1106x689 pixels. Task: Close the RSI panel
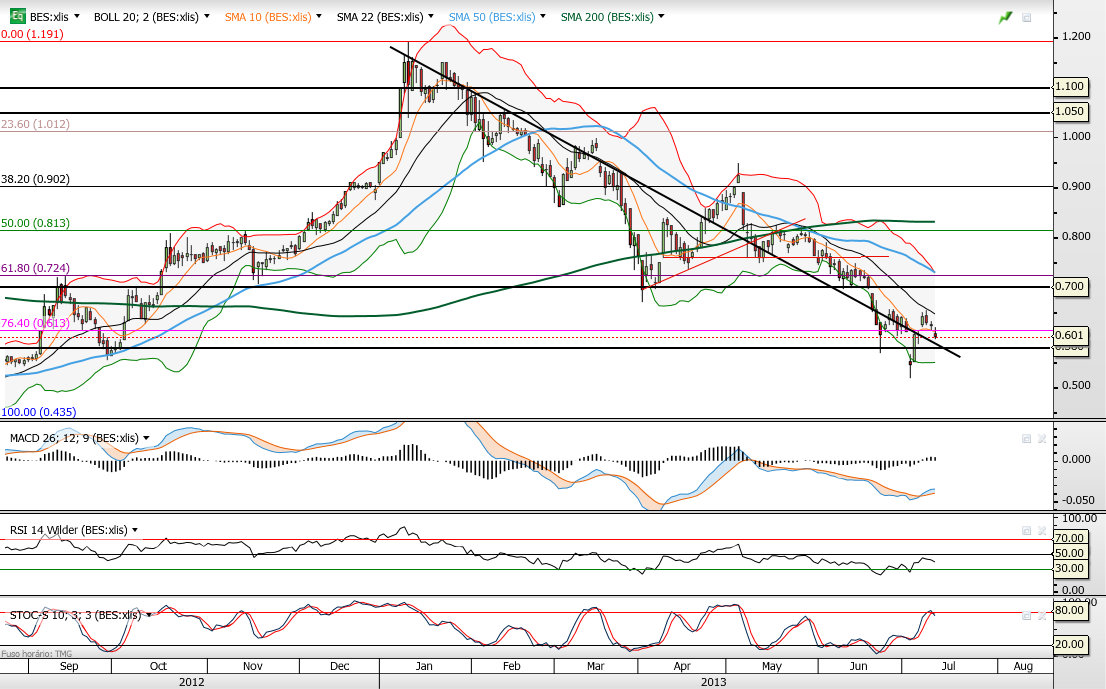1042,530
